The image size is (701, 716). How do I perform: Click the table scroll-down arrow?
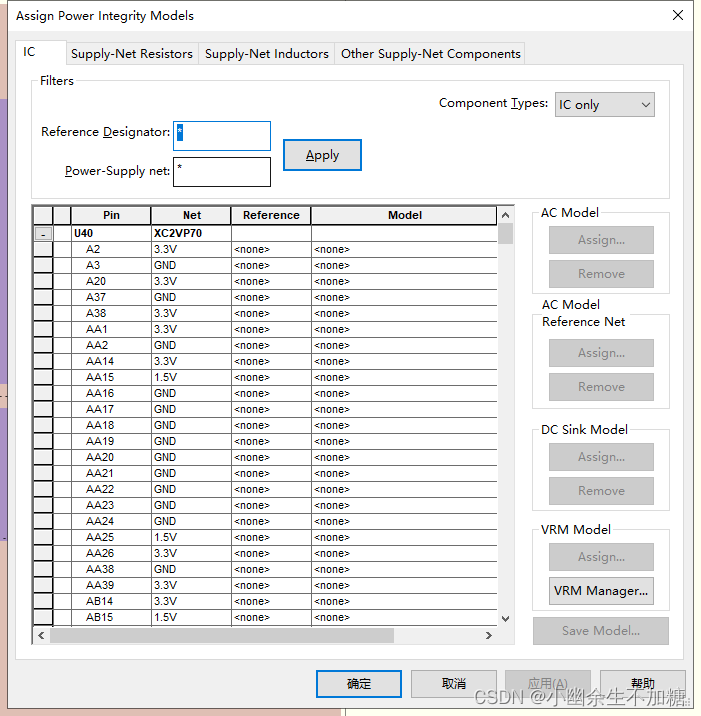pos(505,619)
